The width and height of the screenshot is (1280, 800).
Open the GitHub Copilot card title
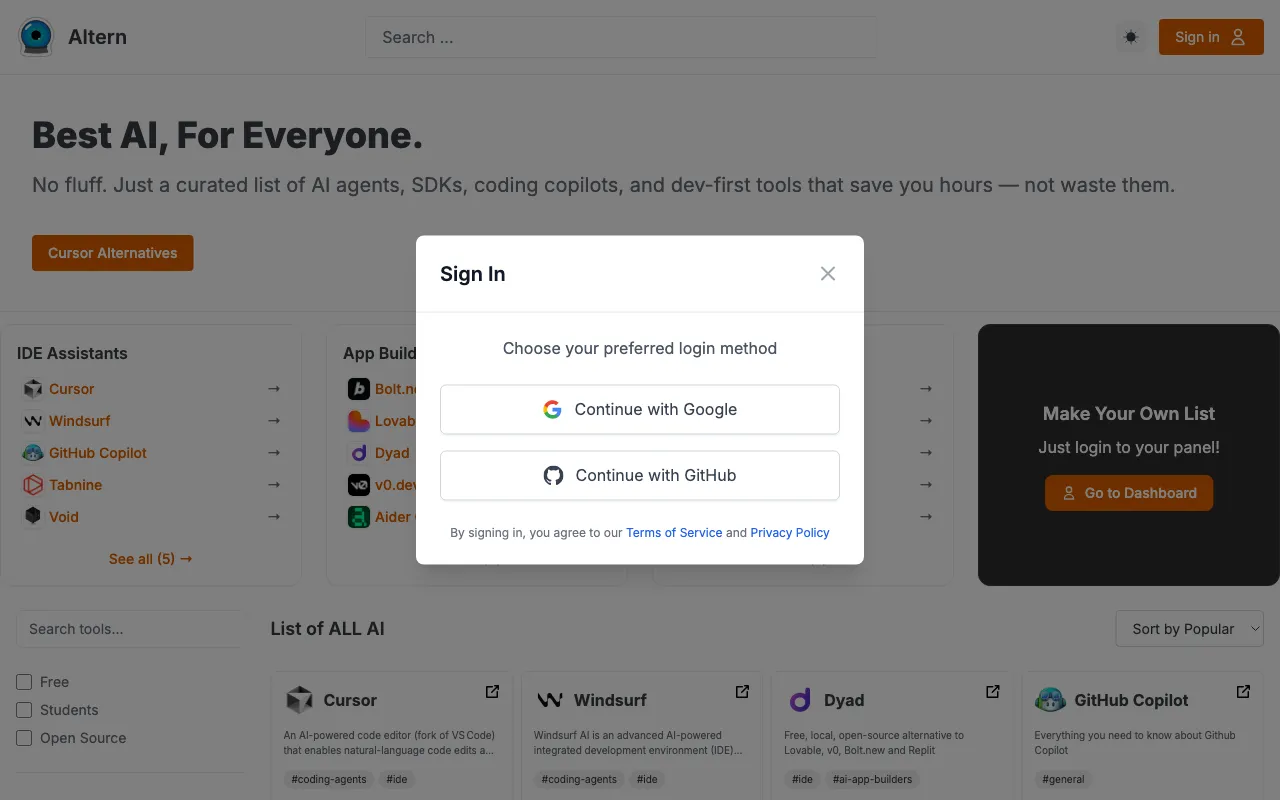click(x=1132, y=700)
